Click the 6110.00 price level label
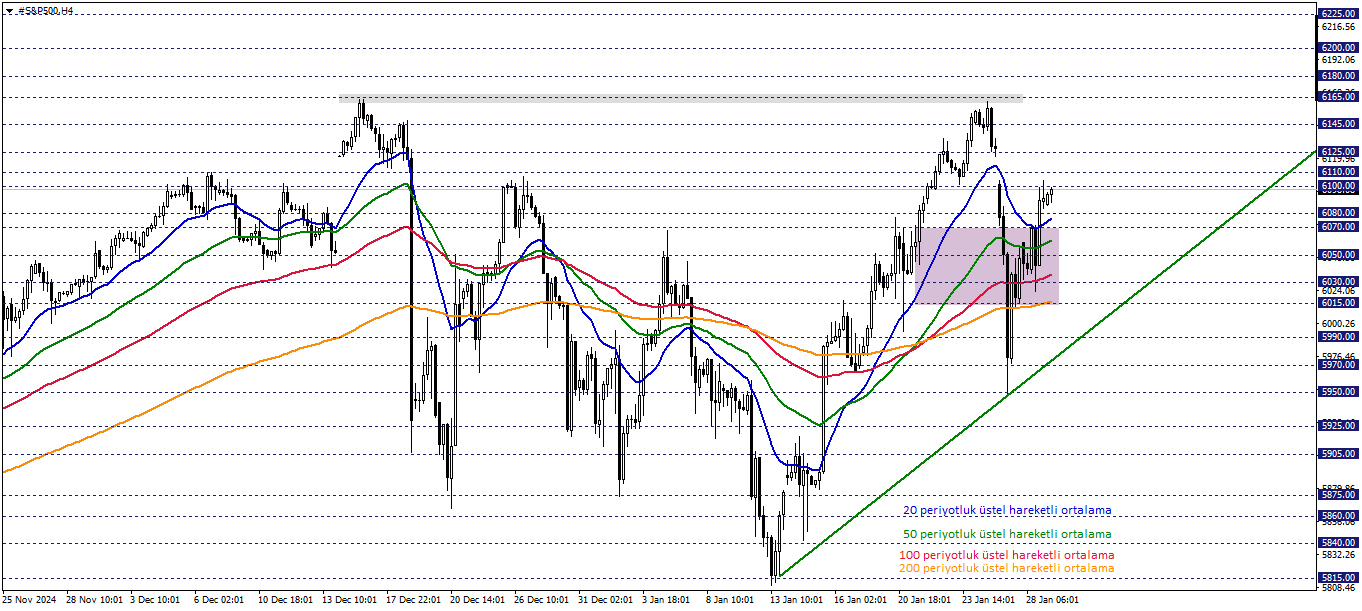1362x611 pixels. (1338, 172)
